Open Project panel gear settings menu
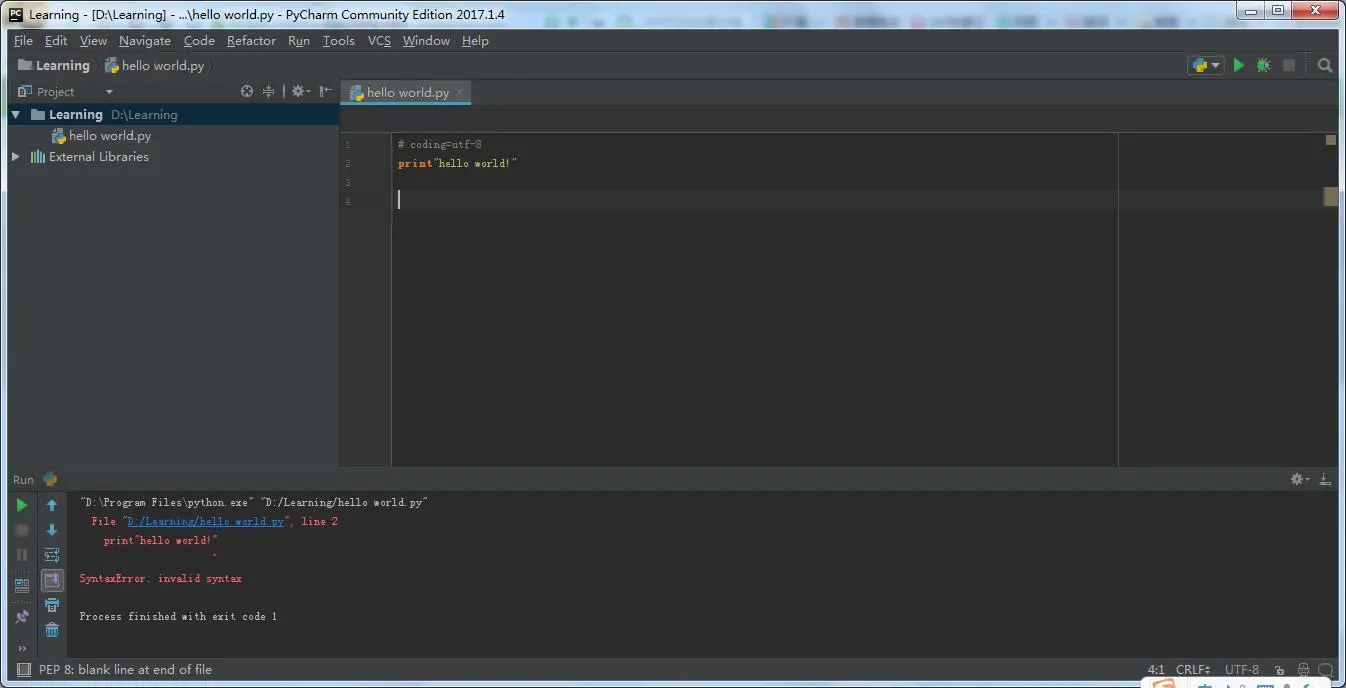The height and width of the screenshot is (688, 1346). pos(300,91)
